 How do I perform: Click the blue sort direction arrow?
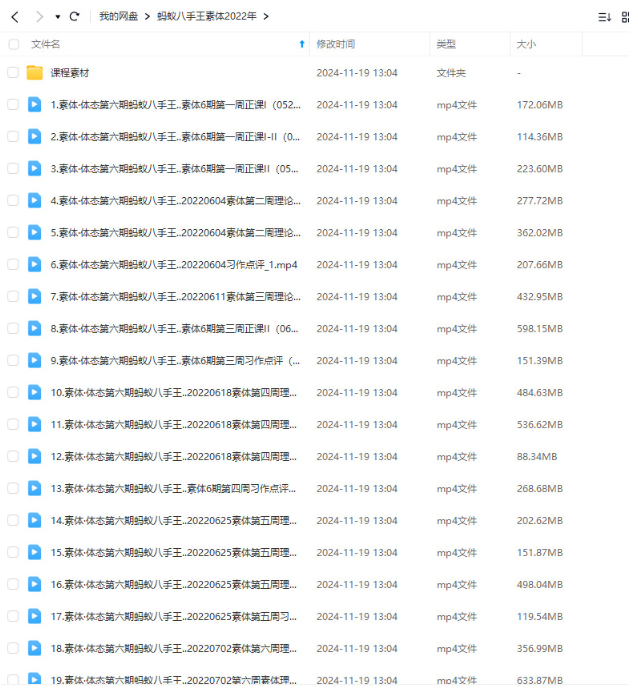(x=302, y=44)
